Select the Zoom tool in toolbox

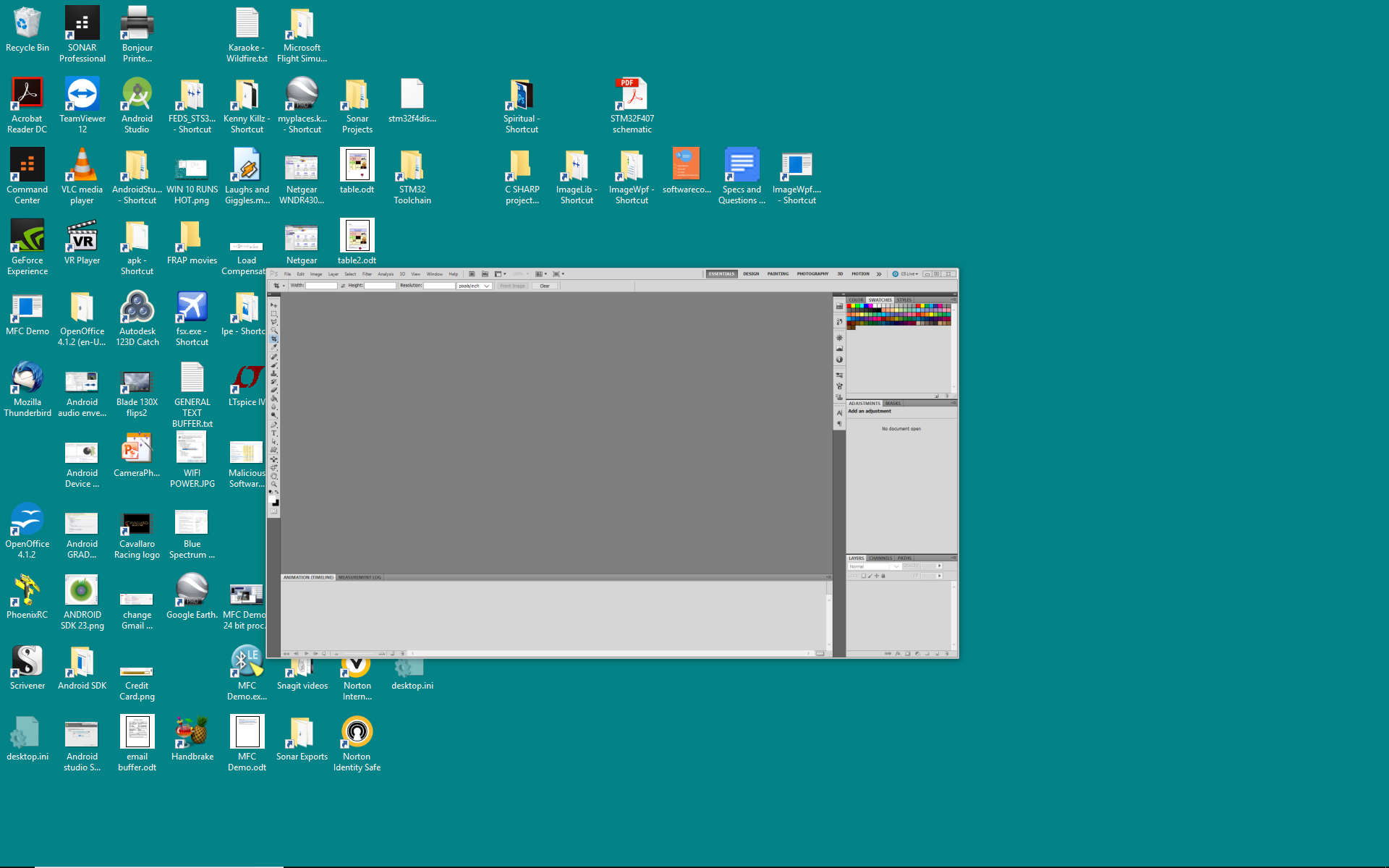point(273,483)
